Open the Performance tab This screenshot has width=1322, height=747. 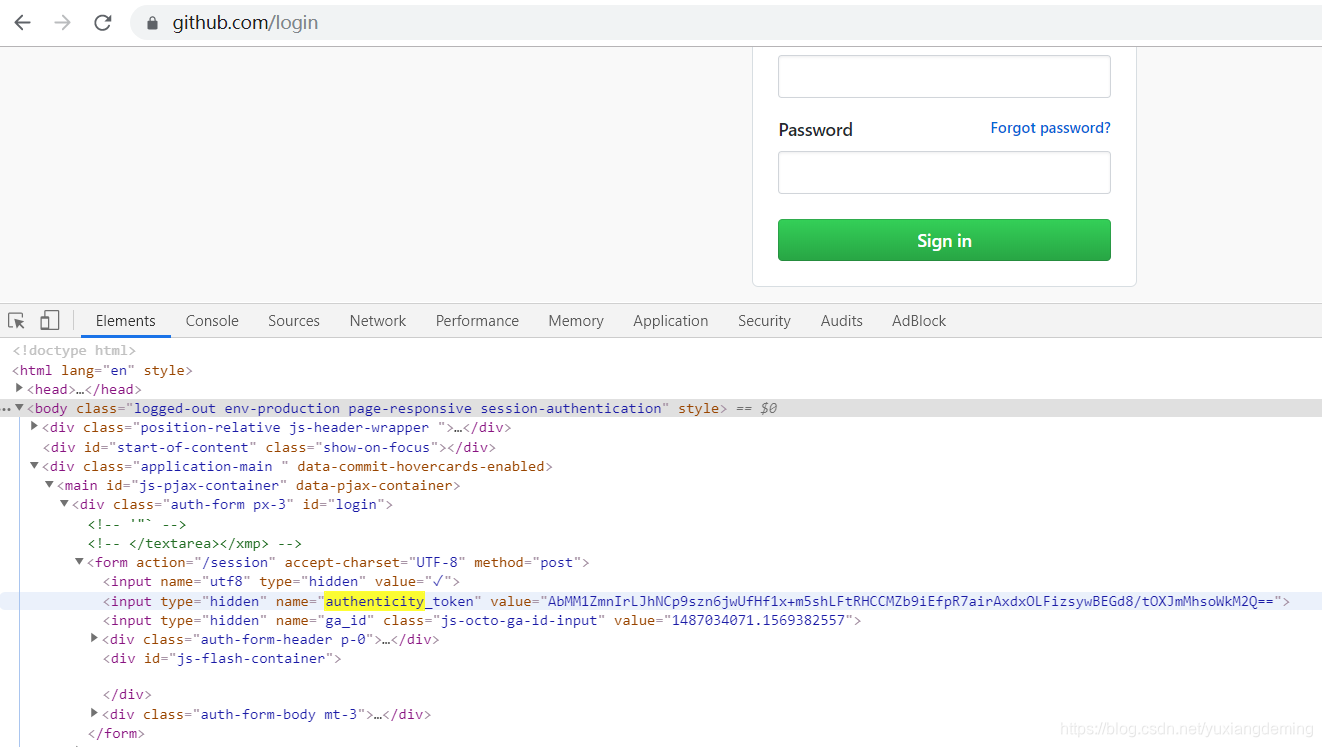coord(477,321)
